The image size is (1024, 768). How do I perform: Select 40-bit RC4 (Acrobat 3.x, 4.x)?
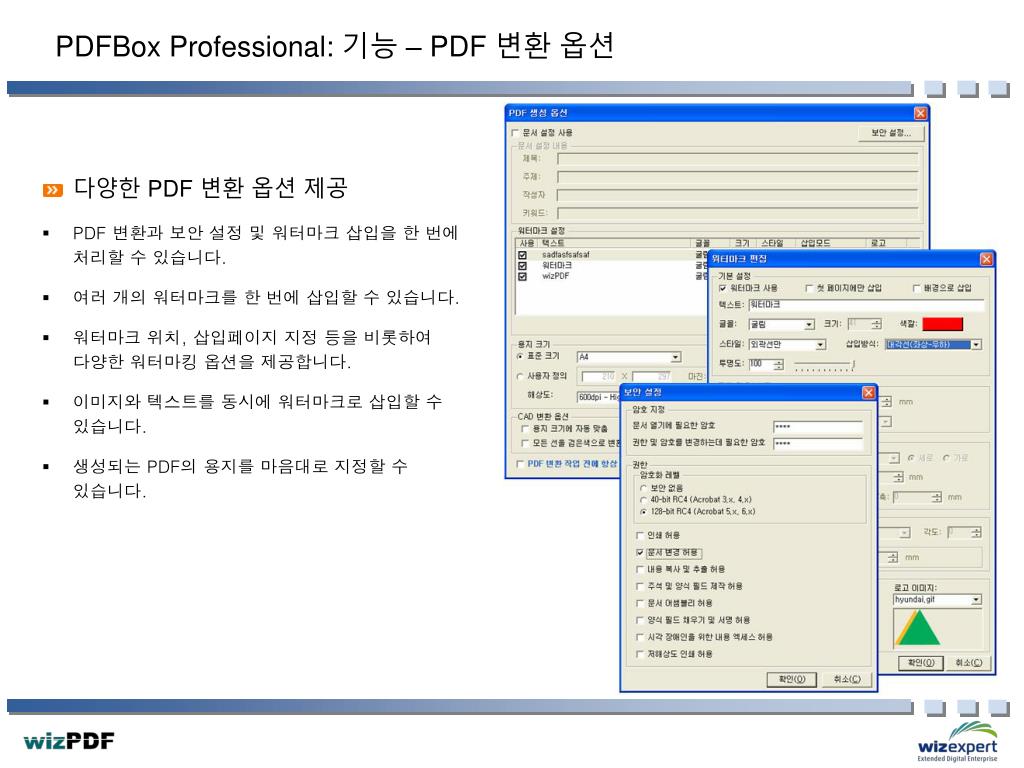click(643, 500)
